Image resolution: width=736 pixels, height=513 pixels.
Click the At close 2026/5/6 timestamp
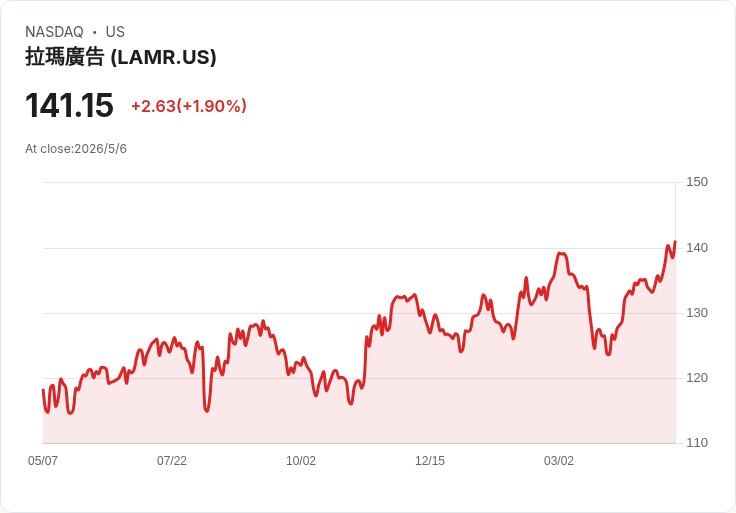pos(76,149)
